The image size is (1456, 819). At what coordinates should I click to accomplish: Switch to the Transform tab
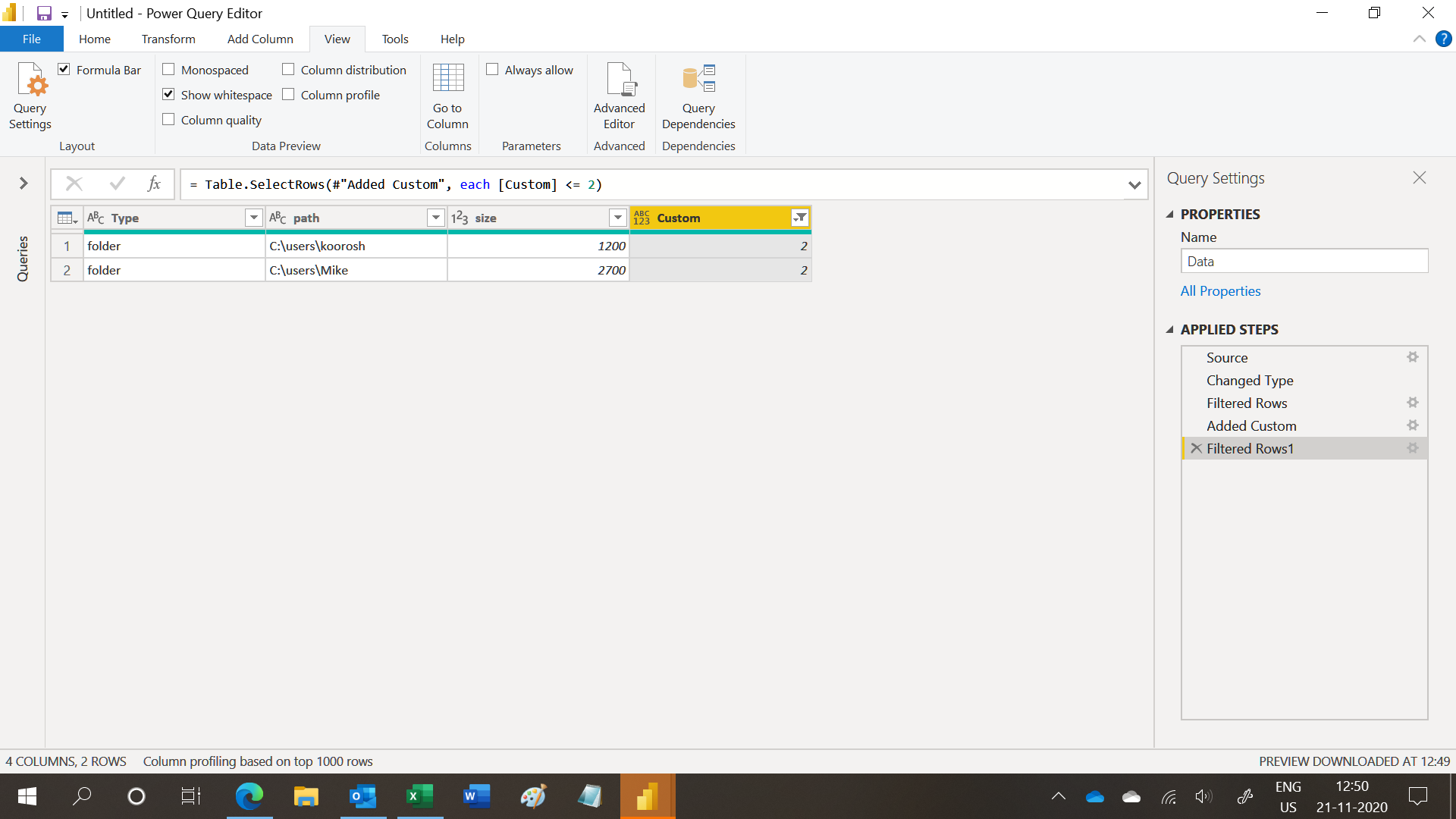(x=168, y=39)
